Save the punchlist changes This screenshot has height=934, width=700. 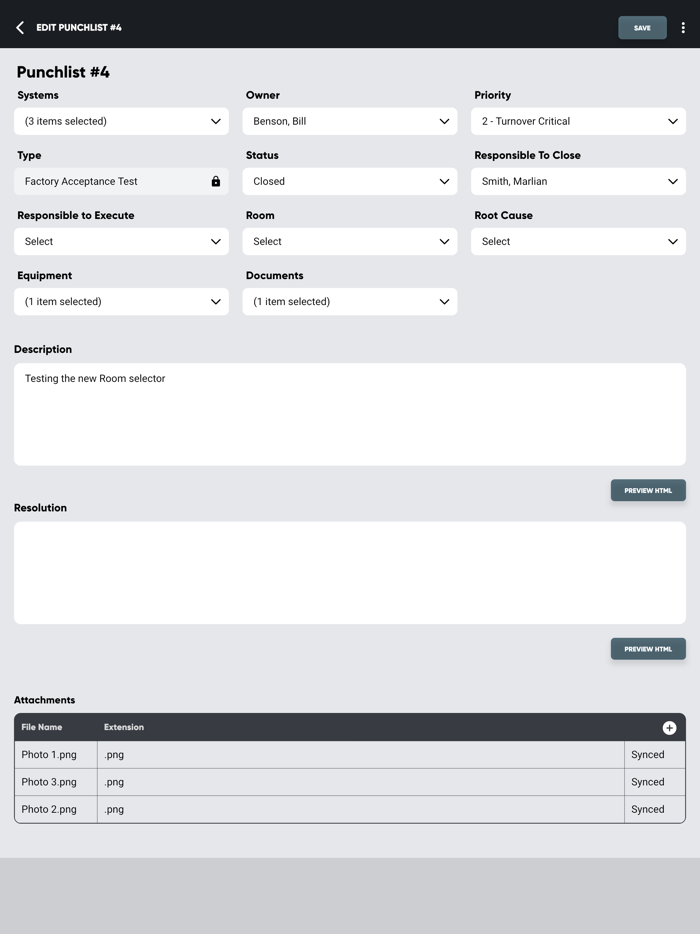click(x=642, y=28)
